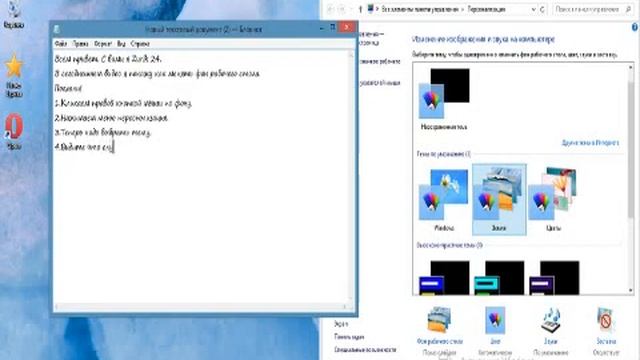Place cursor in Notepad line starting with 4.
The width and height of the screenshot is (640, 360).
(84, 147)
